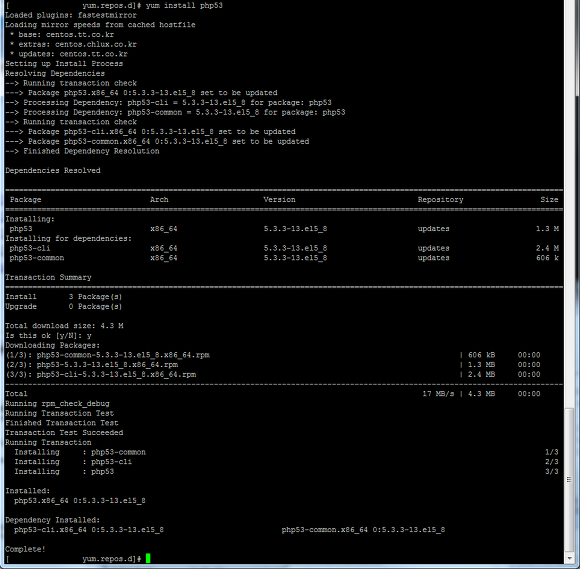Image resolution: width=580 pixels, height=569 pixels.
Task: Click '(3/3): php53-cli-5.3.3-13.el5_8.x86_64.rpm'
Action: pos(101,374)
